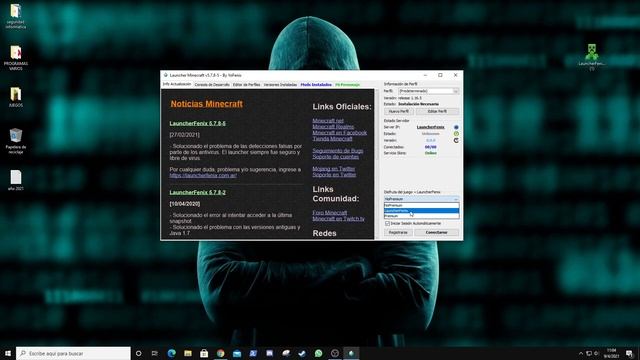Image resolution: width=640 pixels, height=360 pixels.
Task: Click the Conectarse button
Action: coord(436,232)
